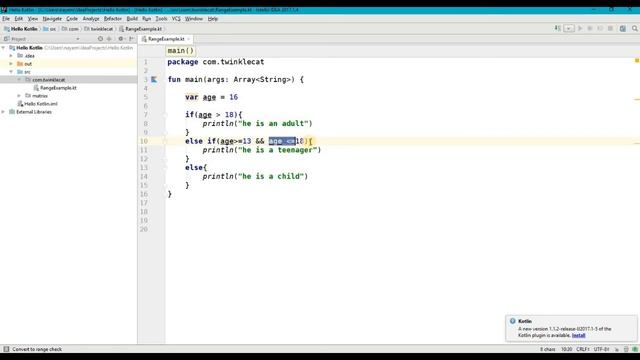The image size is (640, 360).
Task: Click the run gutter icon beside main
Action: [154, 80]
